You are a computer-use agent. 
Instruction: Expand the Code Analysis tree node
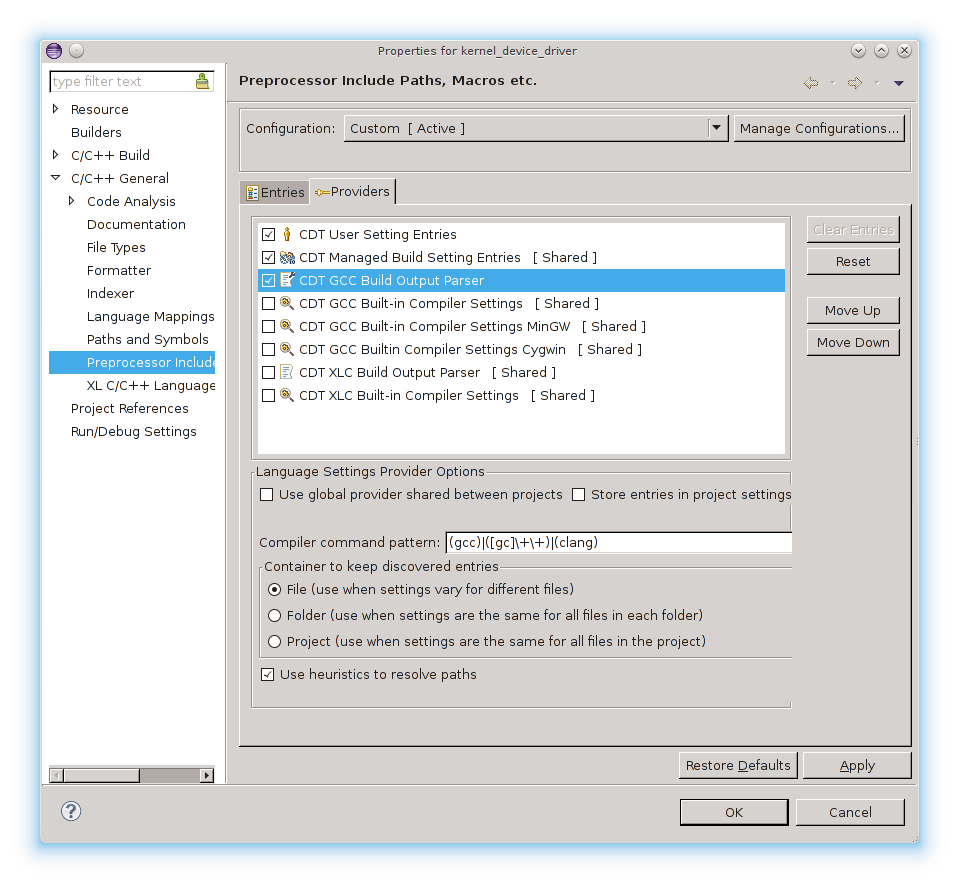coord(72,201)
